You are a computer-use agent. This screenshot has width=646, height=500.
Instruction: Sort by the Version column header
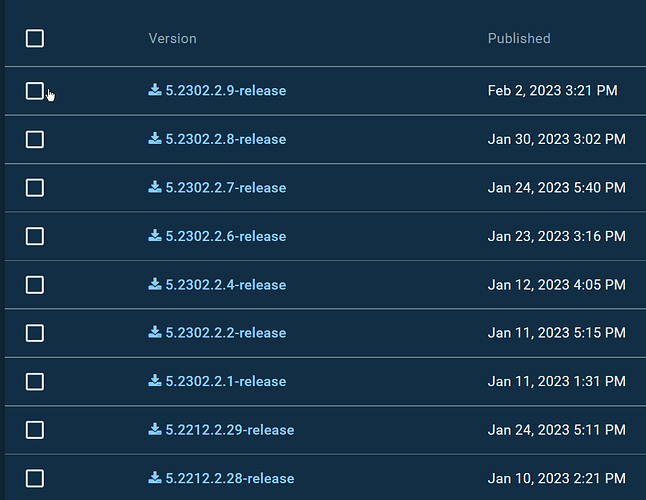pyautogui.click(x=172, y=38)
